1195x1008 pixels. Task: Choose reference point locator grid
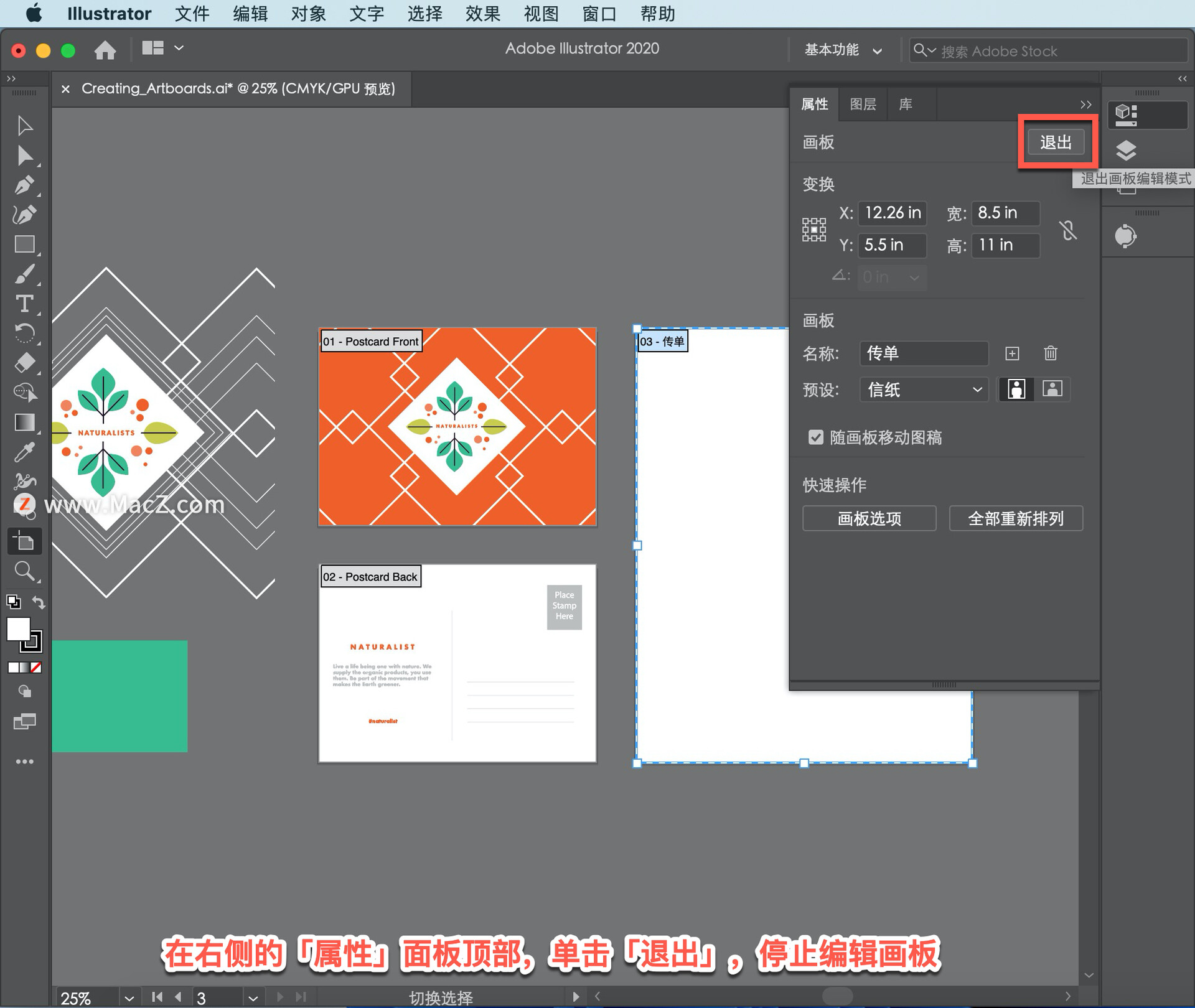814,230
